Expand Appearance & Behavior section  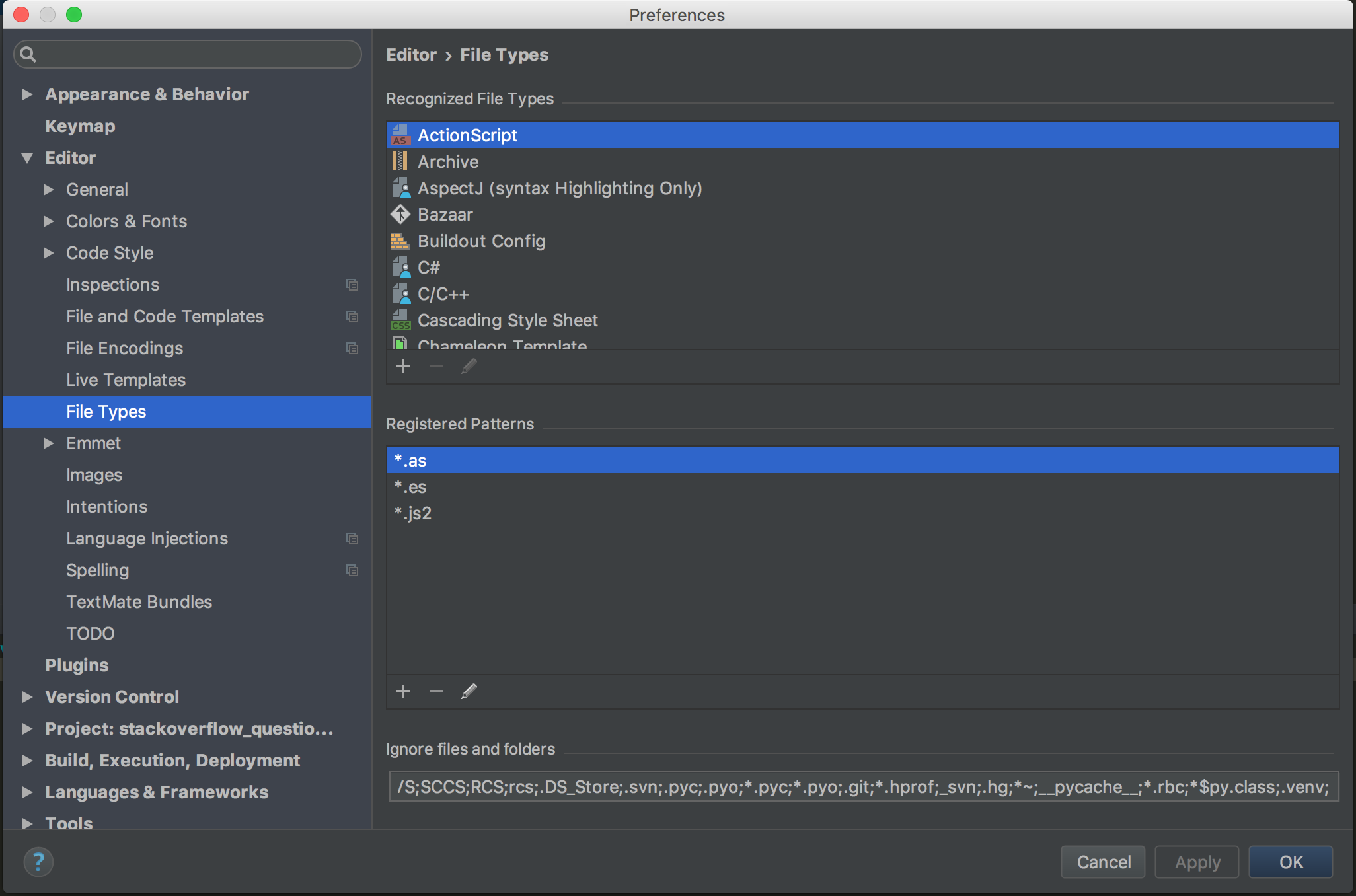[27, 94]
